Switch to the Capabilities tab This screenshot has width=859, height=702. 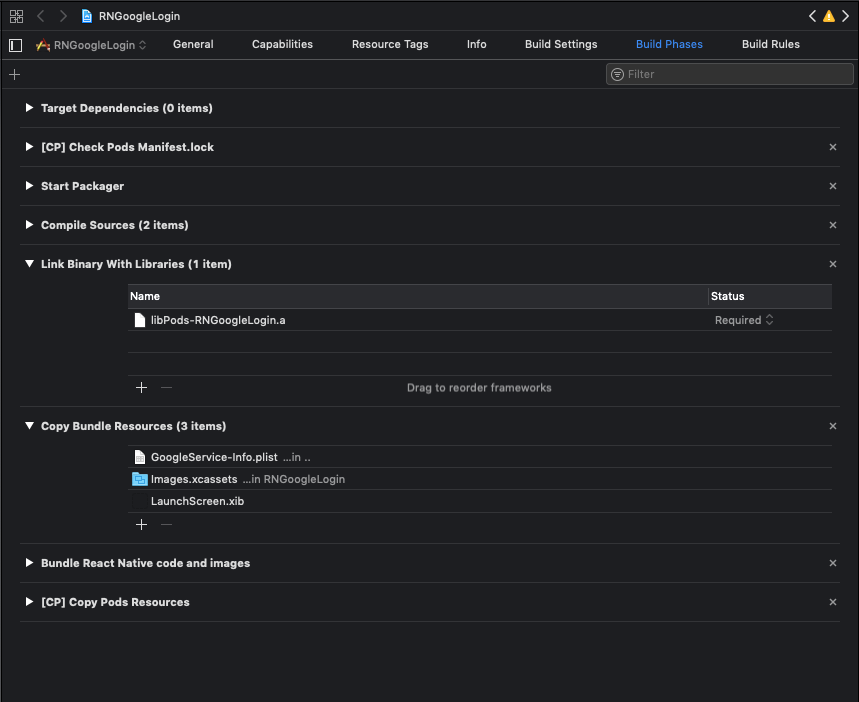pos(282,44)
